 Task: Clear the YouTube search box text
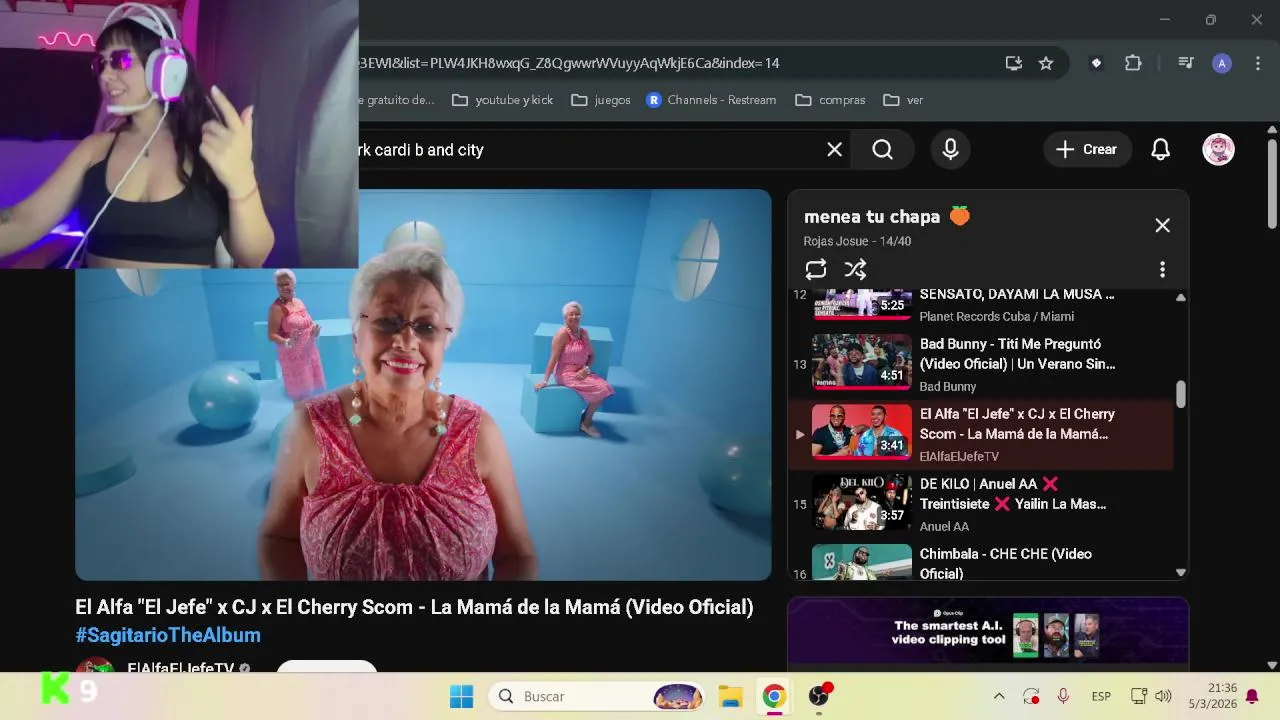click(x=834, y=150)
